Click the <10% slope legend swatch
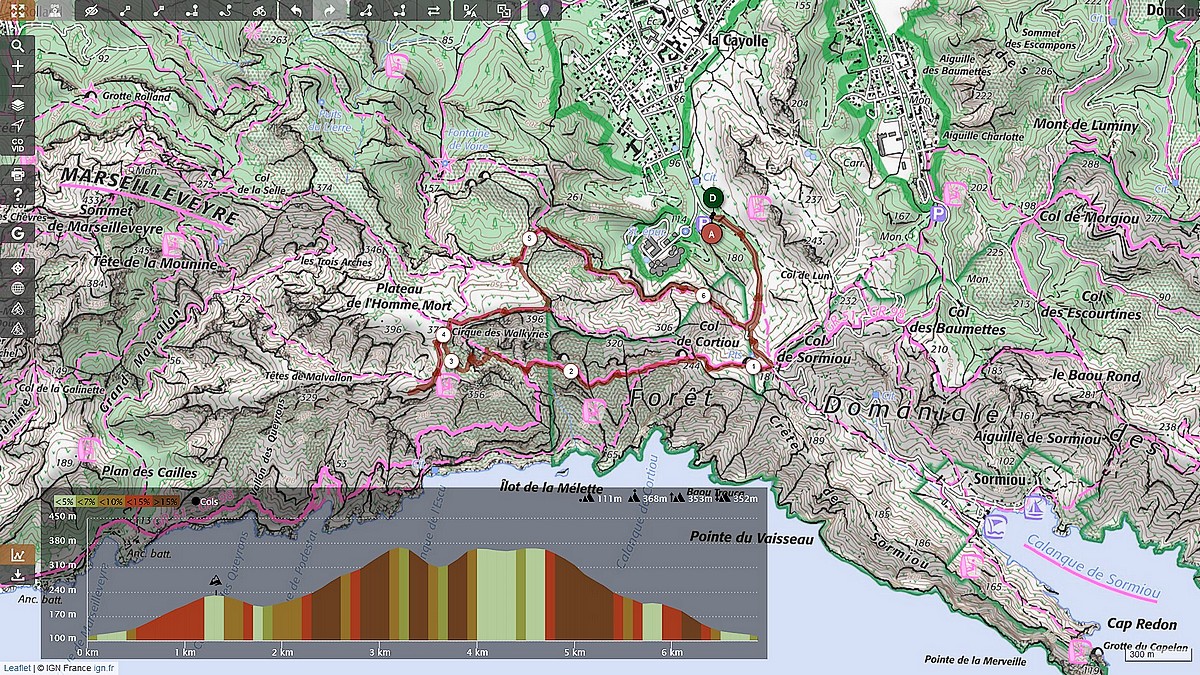1200x675 pixels. [111, 500]
